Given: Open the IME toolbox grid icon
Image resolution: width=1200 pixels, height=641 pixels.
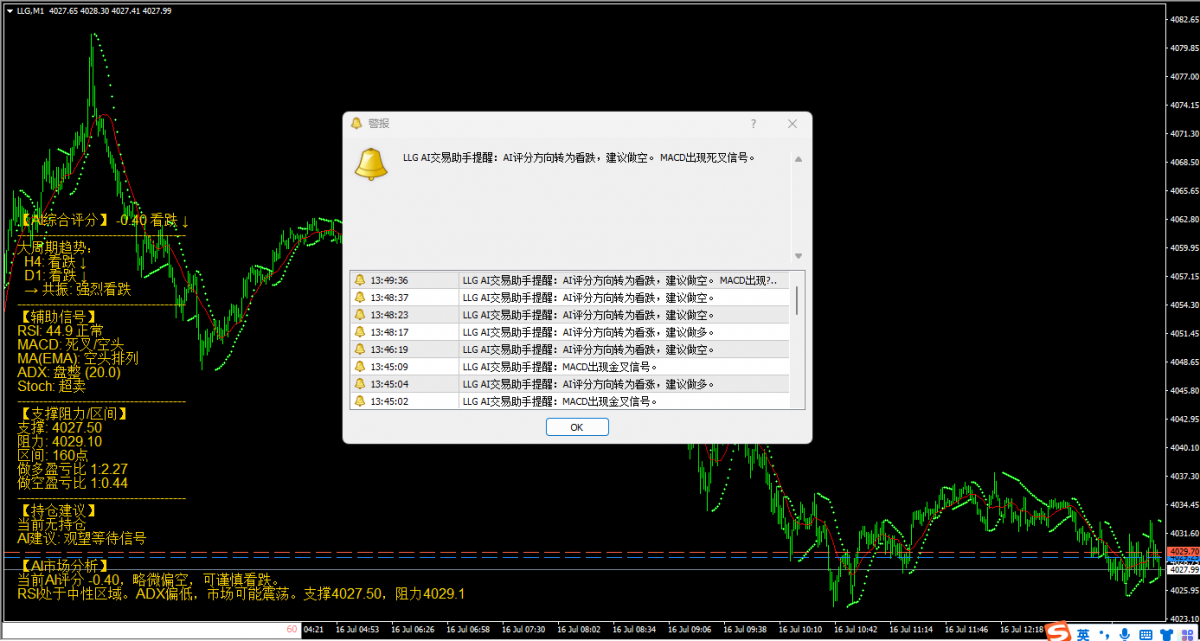Looking at the screenshot, I should click(1188, 634).
